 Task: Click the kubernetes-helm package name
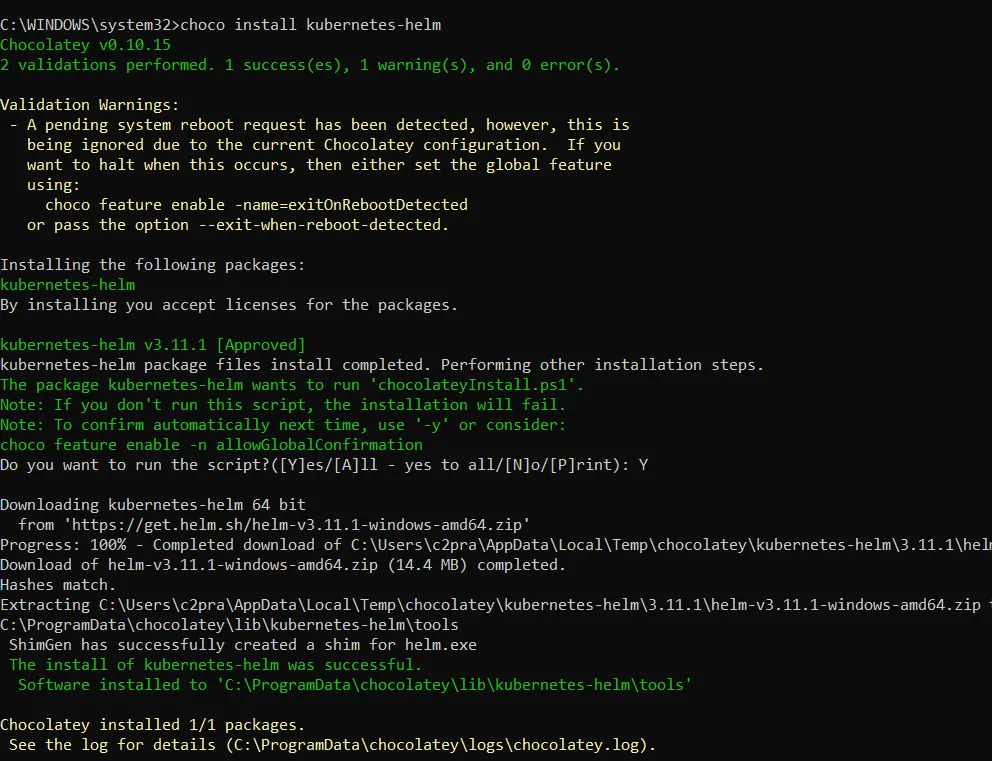point(67,284)
